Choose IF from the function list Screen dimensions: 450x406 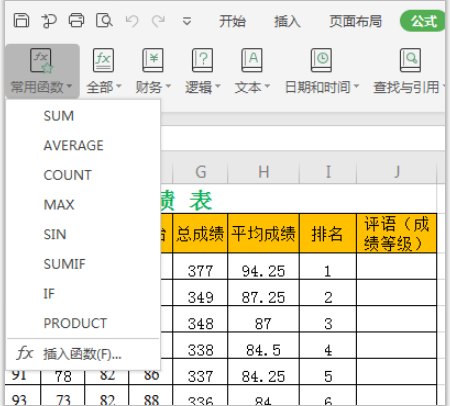[83, 294]
